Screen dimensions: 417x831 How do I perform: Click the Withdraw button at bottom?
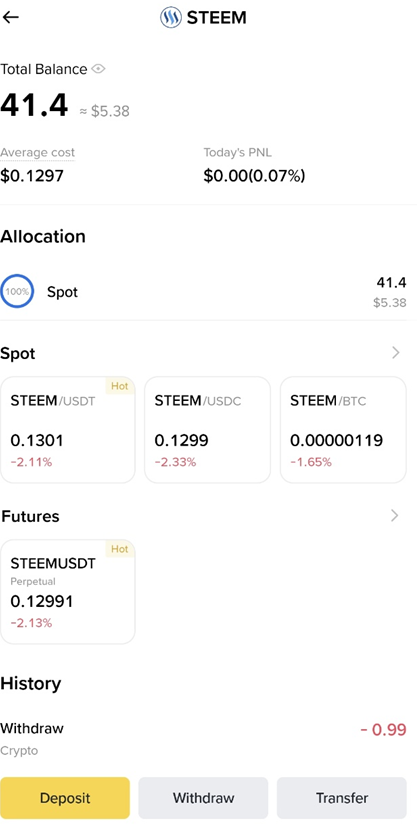(203, 798)
